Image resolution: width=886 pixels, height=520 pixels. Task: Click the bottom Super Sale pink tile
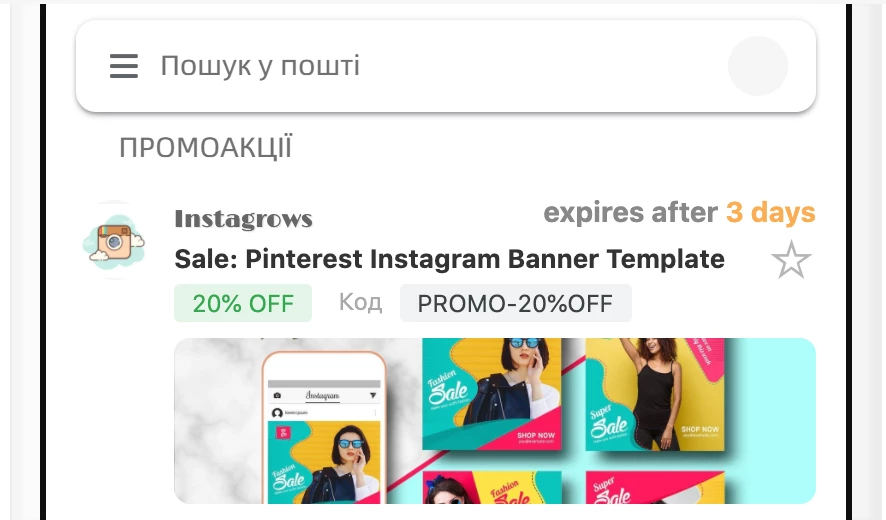click(x=654, y=487)
